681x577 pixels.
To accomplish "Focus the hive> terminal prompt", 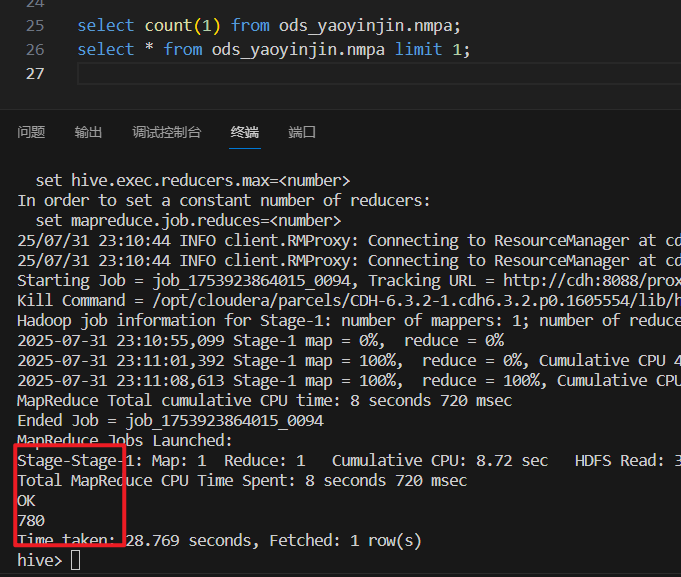I will click(76, 560).
